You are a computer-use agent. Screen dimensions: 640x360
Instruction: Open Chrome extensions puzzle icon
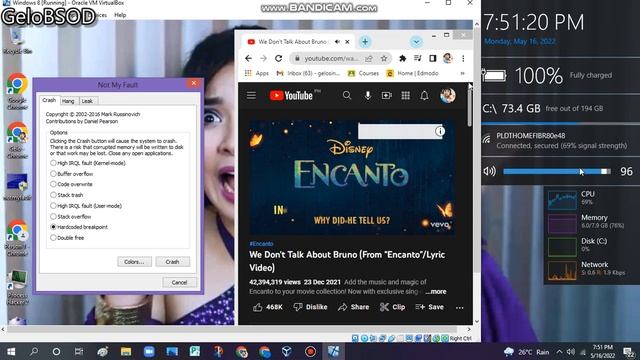coord(402,58)
